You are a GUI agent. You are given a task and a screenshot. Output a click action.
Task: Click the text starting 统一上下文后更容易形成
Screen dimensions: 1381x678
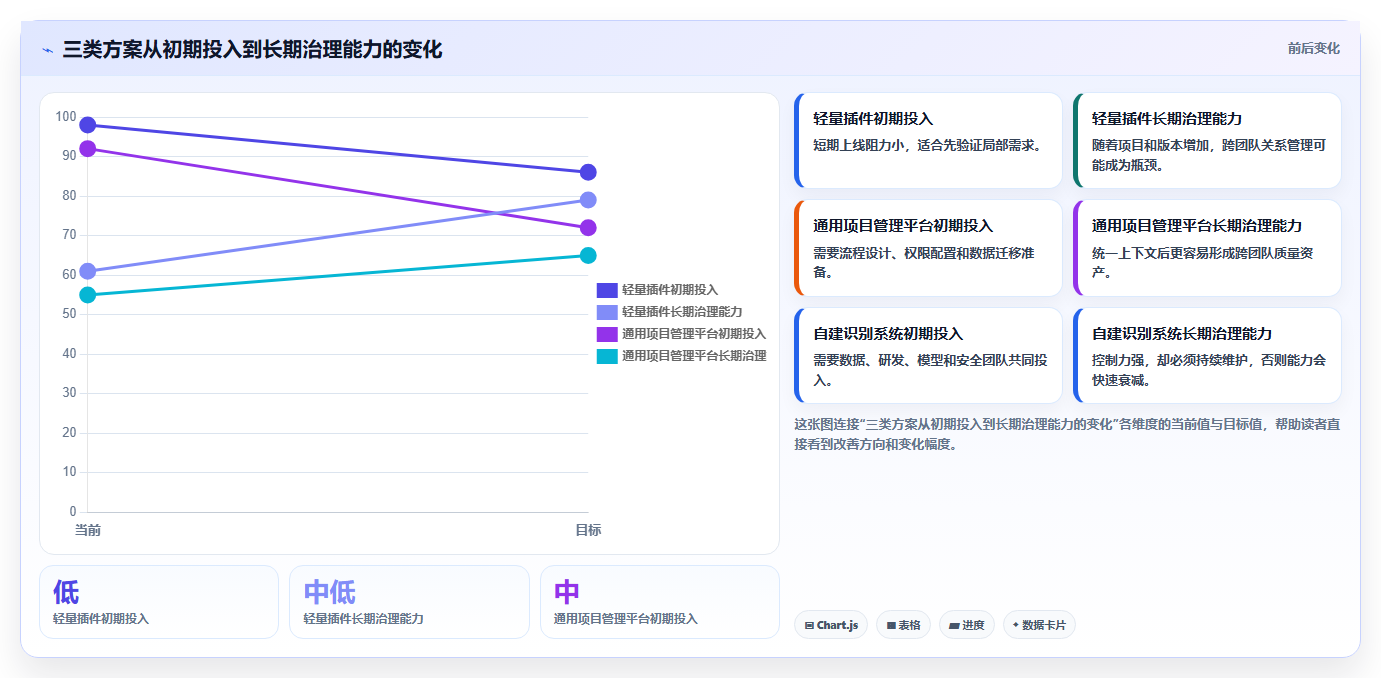[1202, 262]
